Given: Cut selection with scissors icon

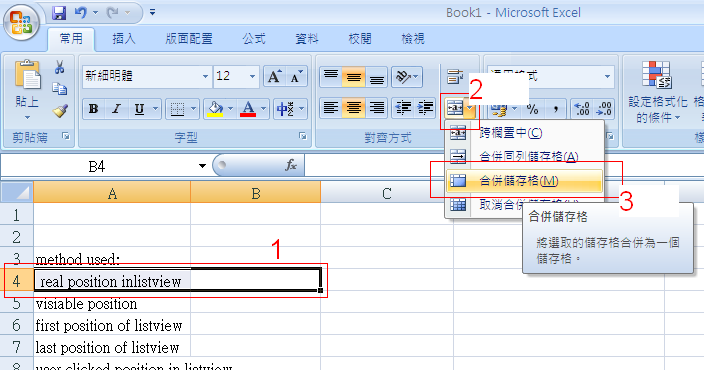Looking at the screenshot, I should coord(59,67).
